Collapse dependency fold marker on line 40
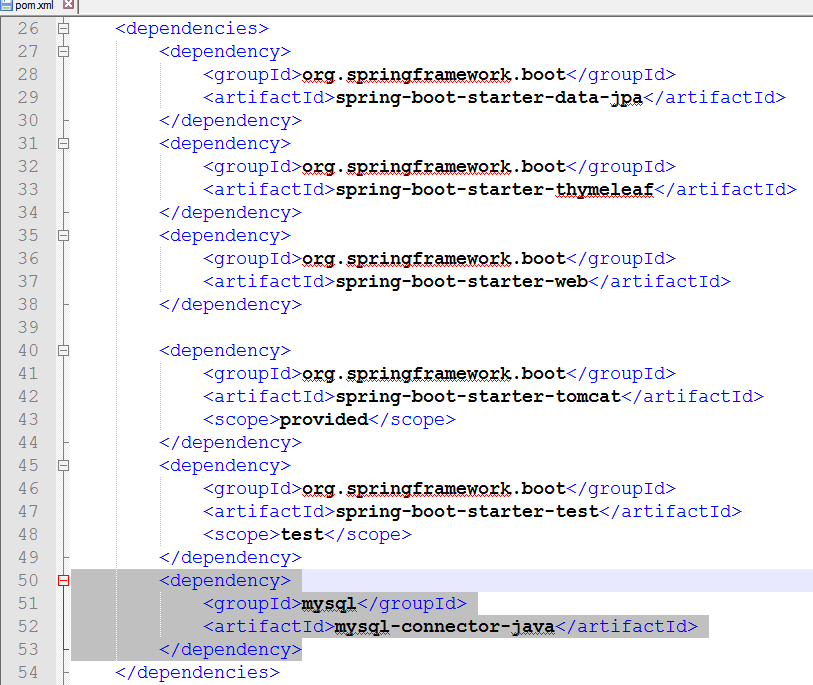 click(x=63, y=351)
